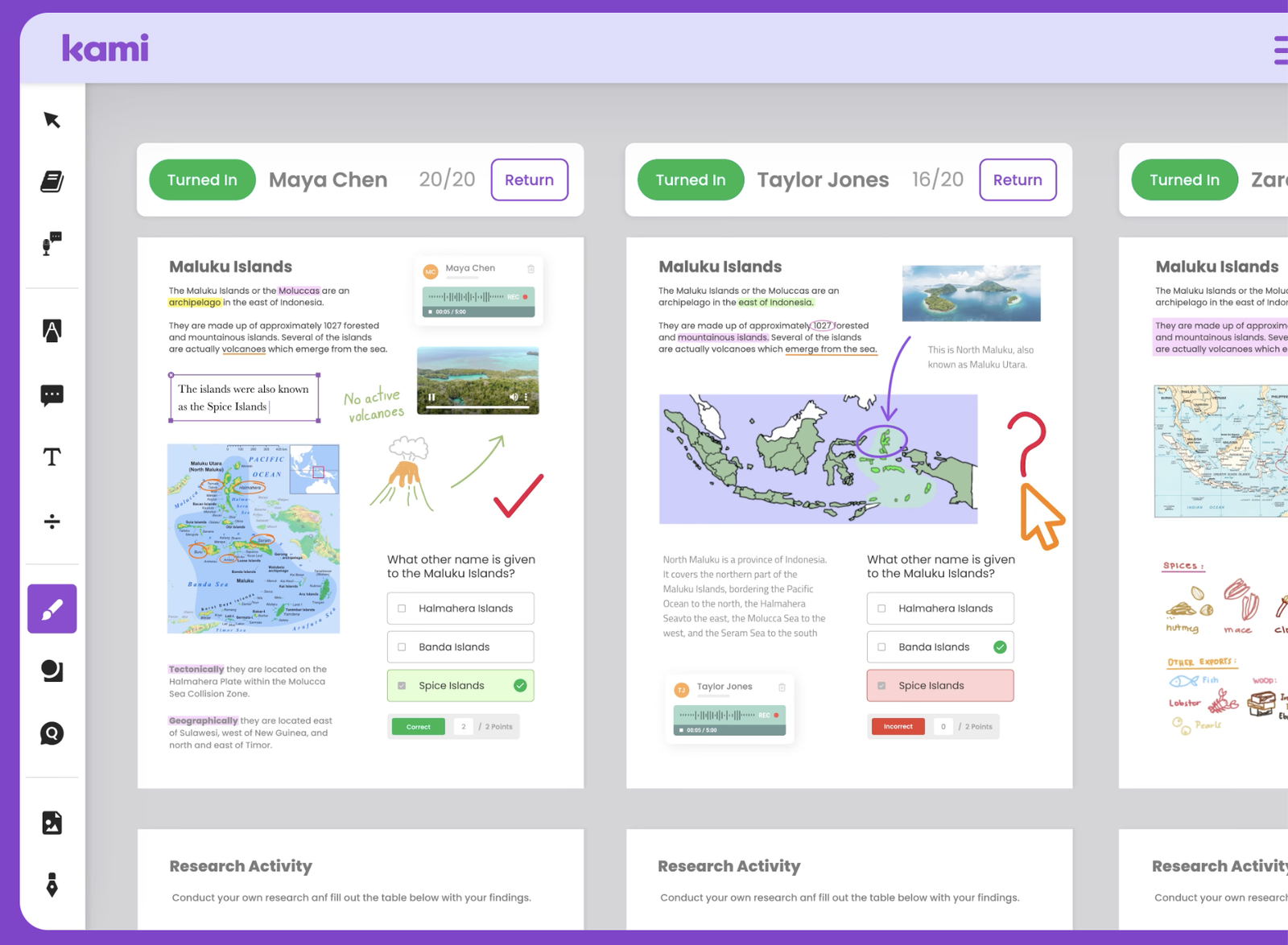Activate the text-to-speech tool

pos(52,330)
